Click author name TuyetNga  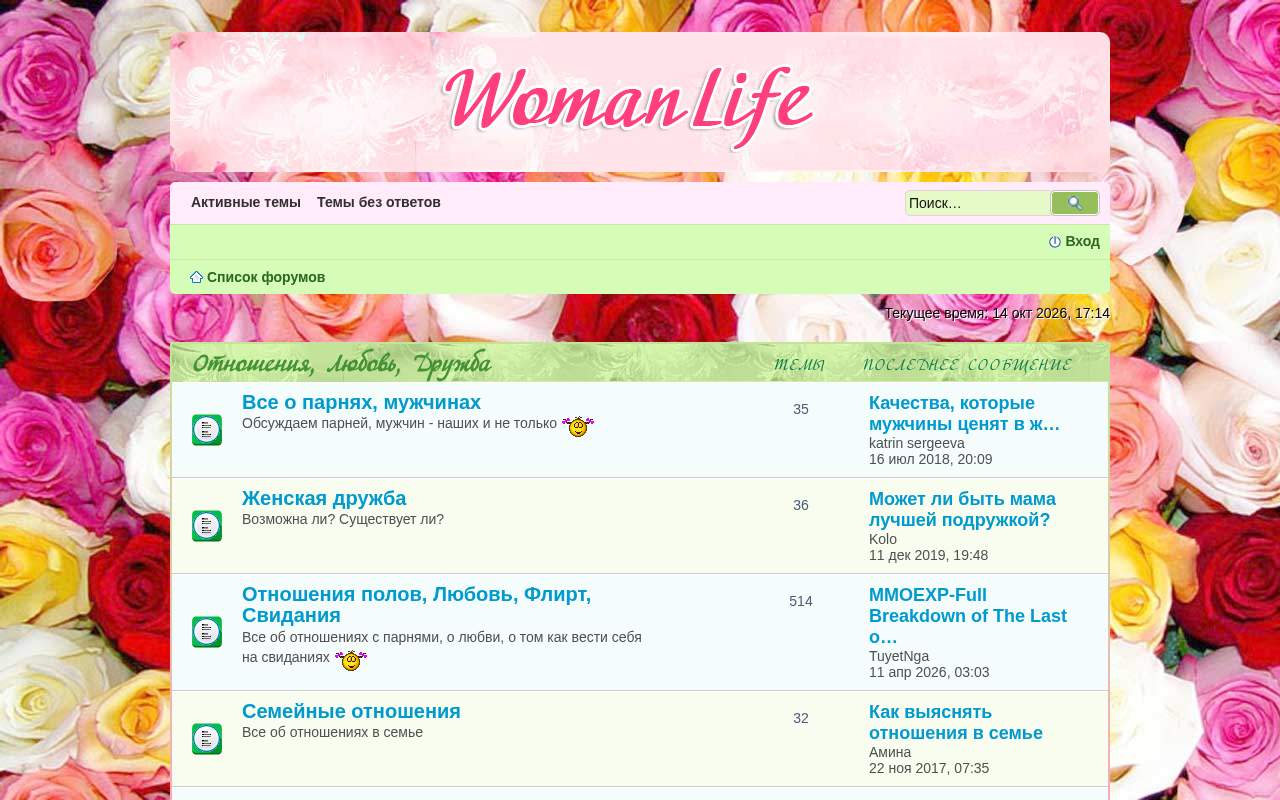[x=899, y=656]
